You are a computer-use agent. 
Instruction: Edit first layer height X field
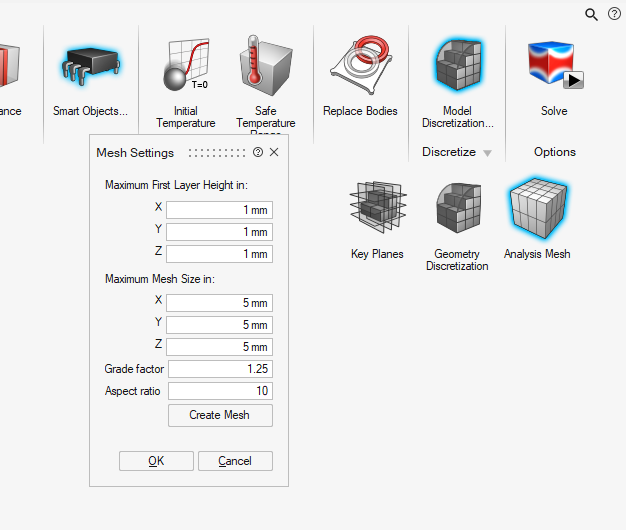click(x=220, y=210)
